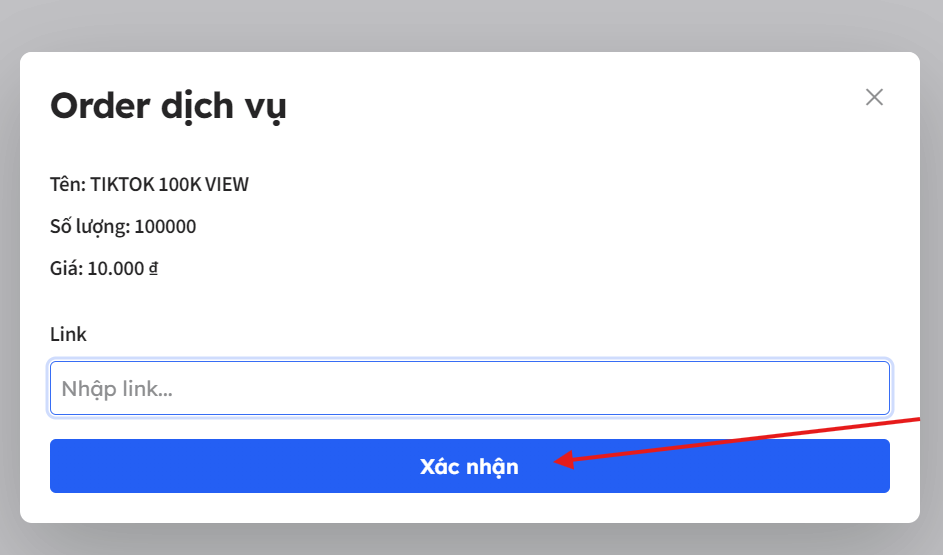The height and width of the screenshot is (555, 943).
Task: Click the white Xác nhận label text
Action: [469, 467]
